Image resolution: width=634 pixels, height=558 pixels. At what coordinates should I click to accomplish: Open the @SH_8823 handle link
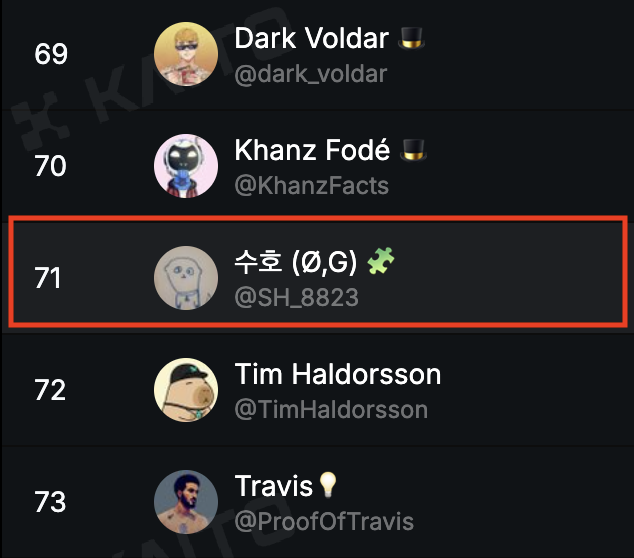pyautogui.click(x=296, y=298)
